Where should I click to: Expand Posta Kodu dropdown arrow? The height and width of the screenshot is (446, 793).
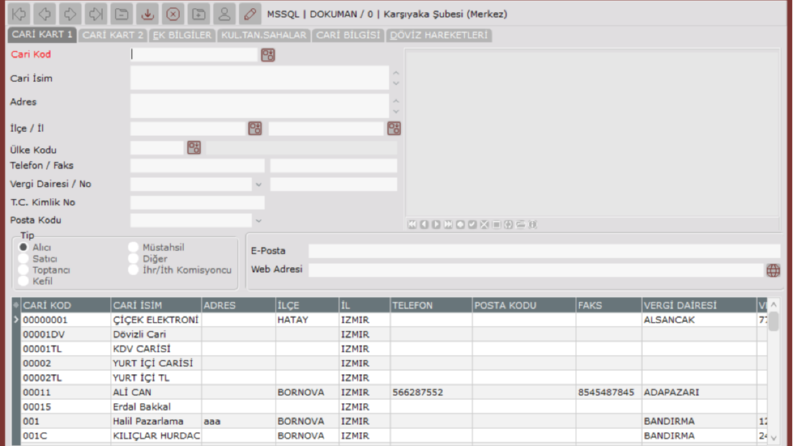pos(258,221)
